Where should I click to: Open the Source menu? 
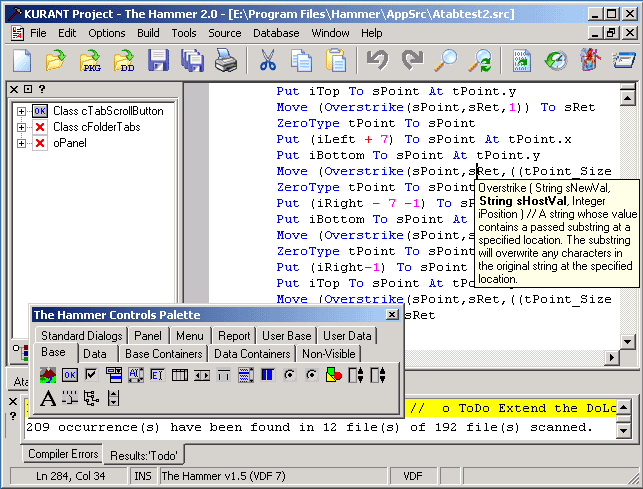pyautogui.click(x=224, y=33)
